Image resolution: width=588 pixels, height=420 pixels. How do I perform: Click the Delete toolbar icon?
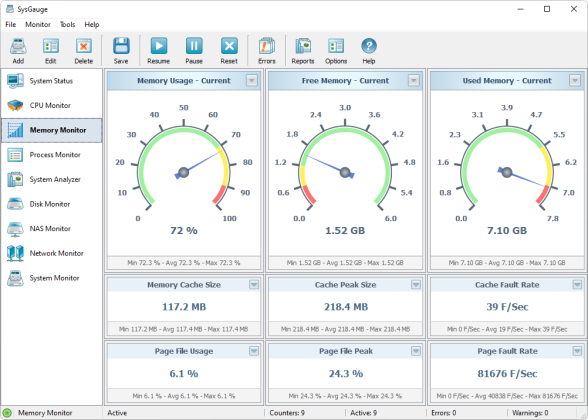point(84,46)
